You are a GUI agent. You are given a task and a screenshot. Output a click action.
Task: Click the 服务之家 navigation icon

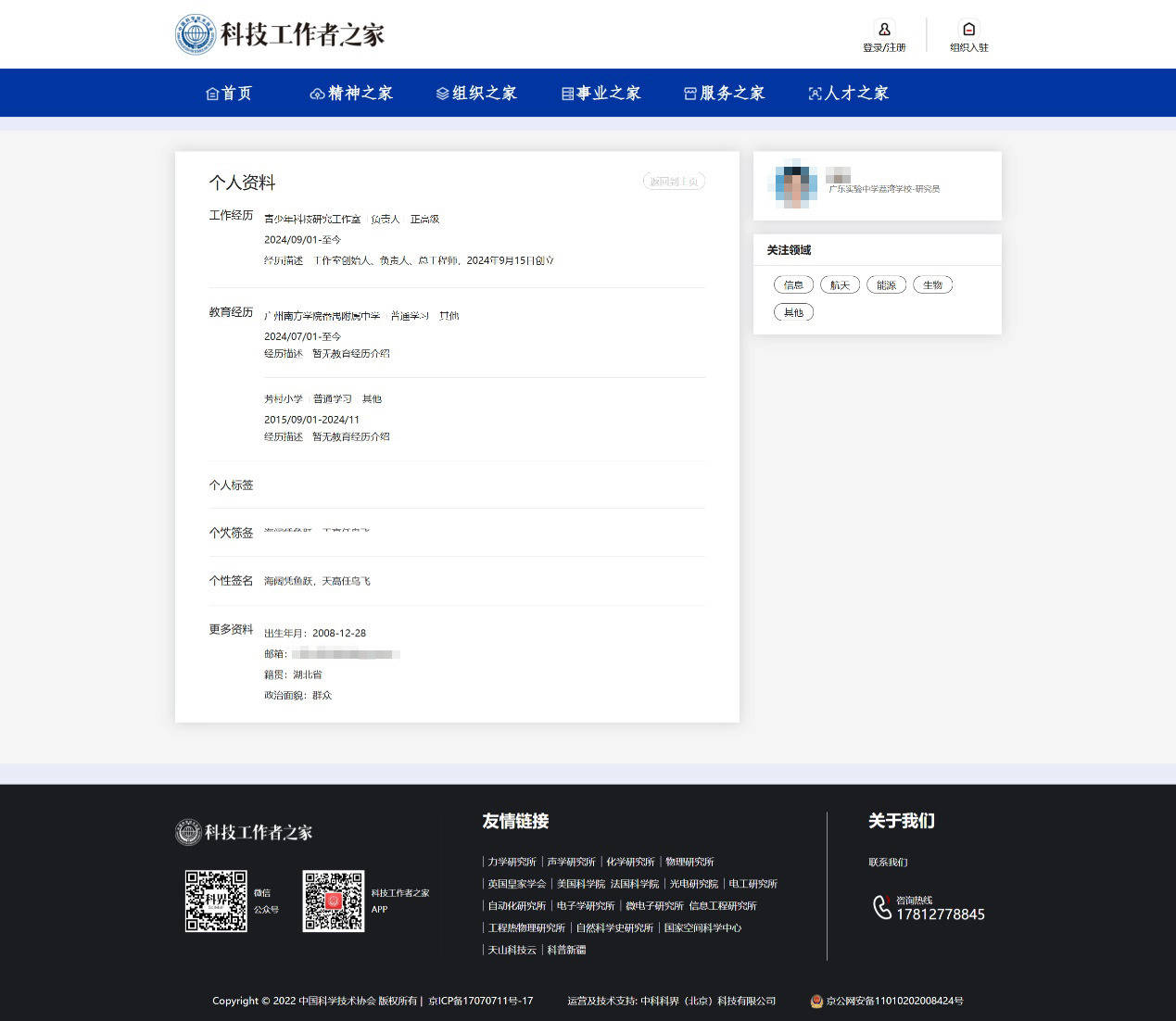click(689, 93)
